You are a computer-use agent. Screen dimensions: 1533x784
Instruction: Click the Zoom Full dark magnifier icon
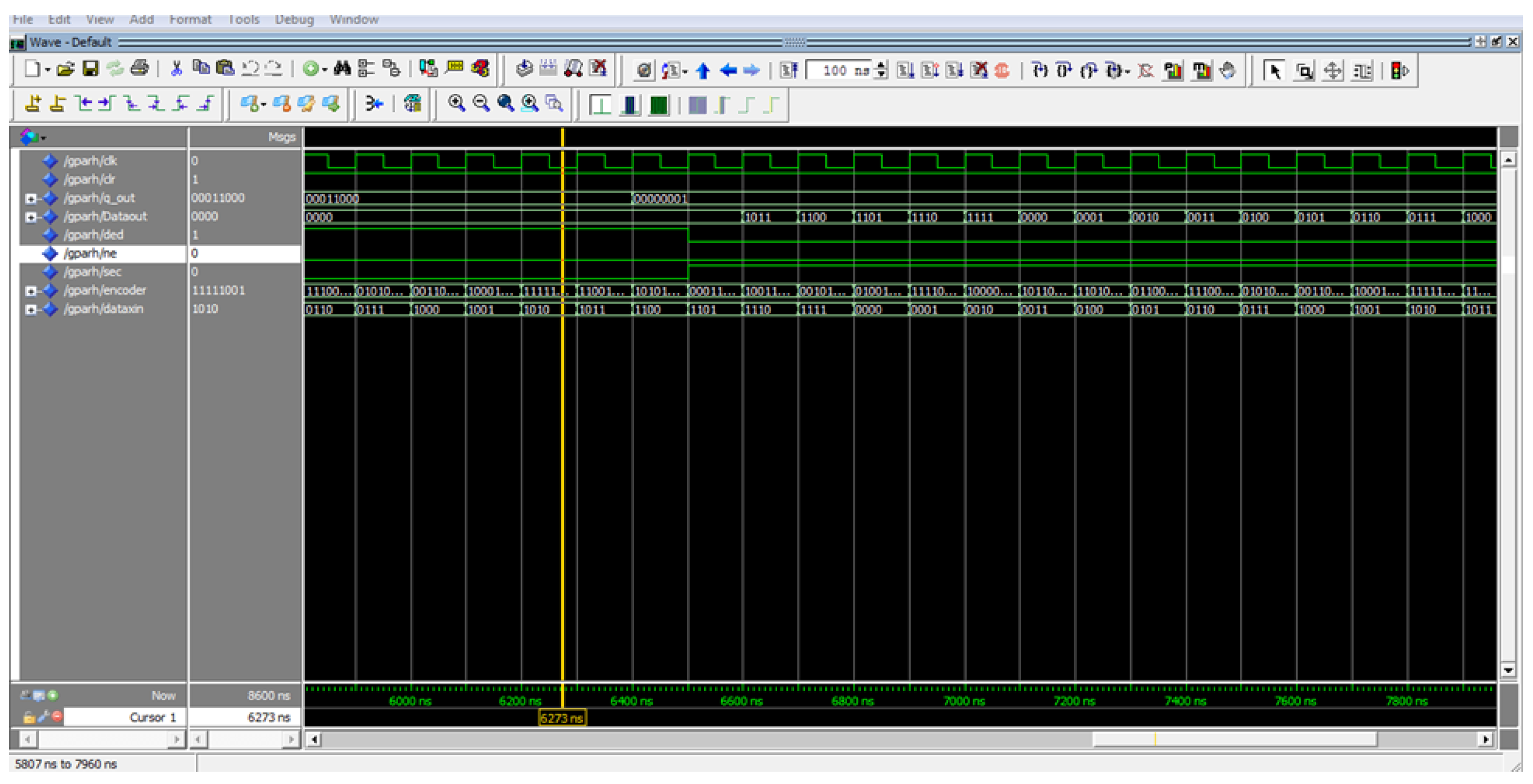505,104
